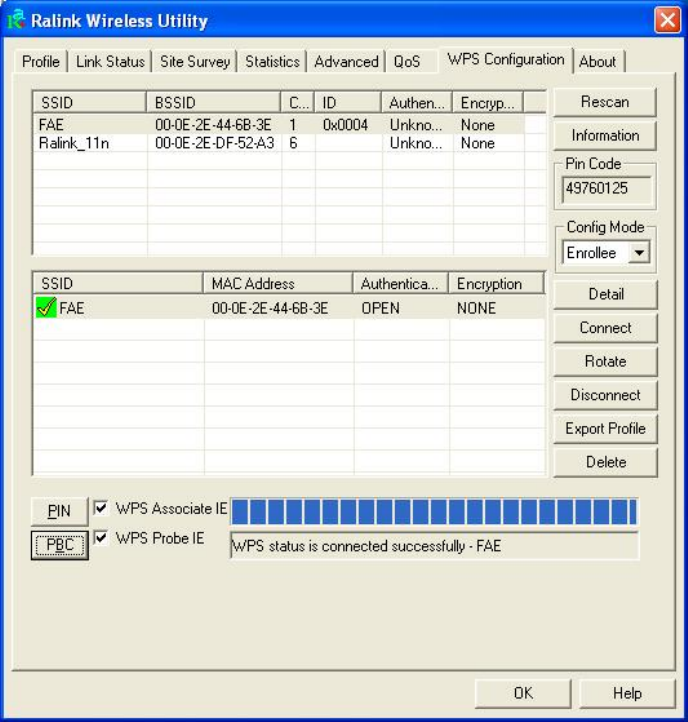Click the green checkmark icon beside FAE
Image resolution: width=688 pixels, height=722 pixels.
pyautogui.click(x=46, y=307)
